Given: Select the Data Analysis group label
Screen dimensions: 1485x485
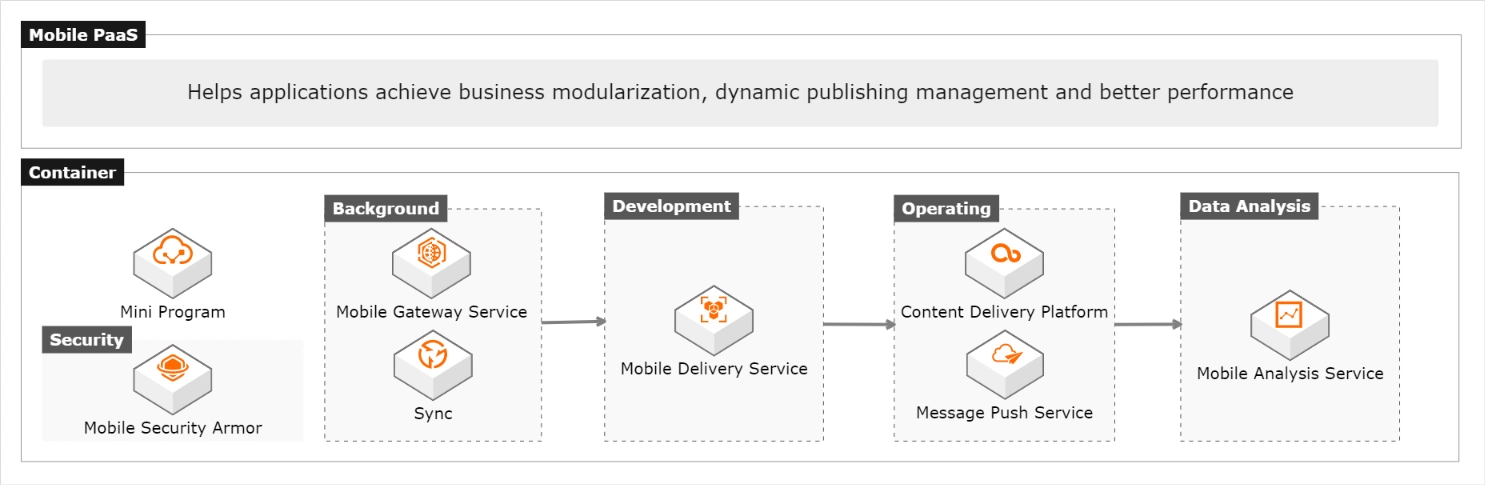Looking at the screenshot, I should 1249,206.
